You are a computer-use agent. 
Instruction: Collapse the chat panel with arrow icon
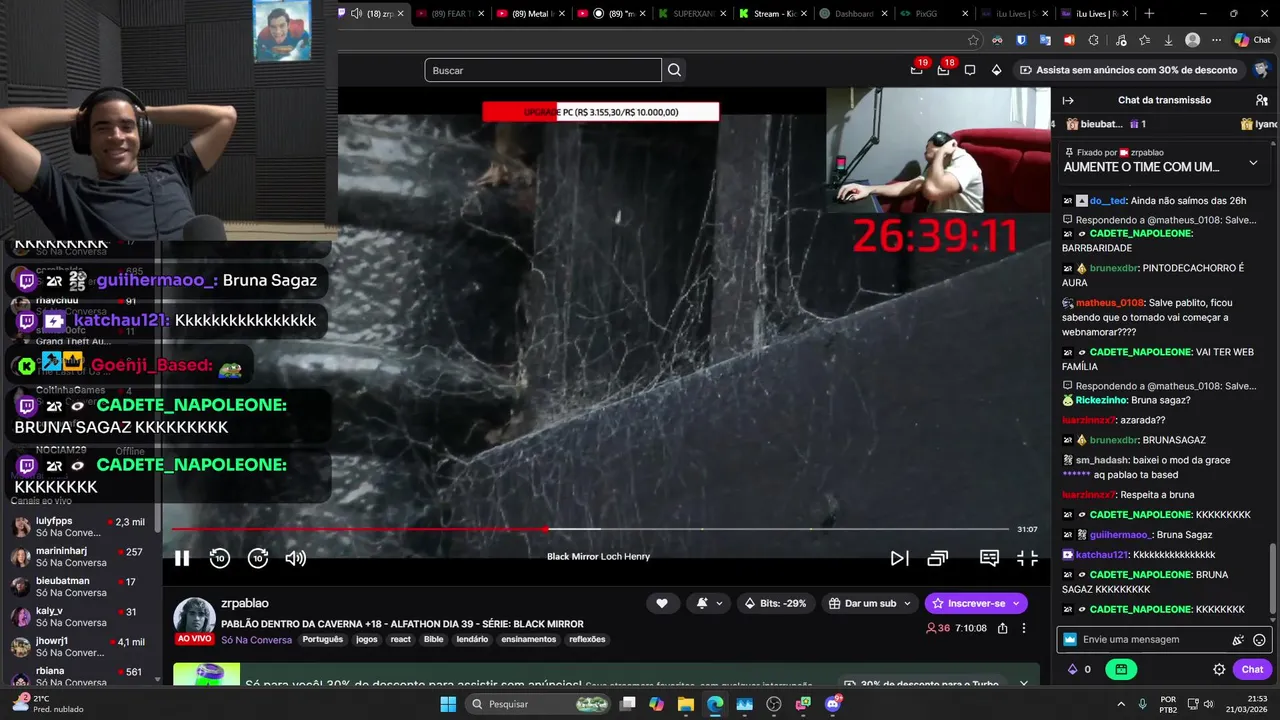click(x=1068, y=100)
